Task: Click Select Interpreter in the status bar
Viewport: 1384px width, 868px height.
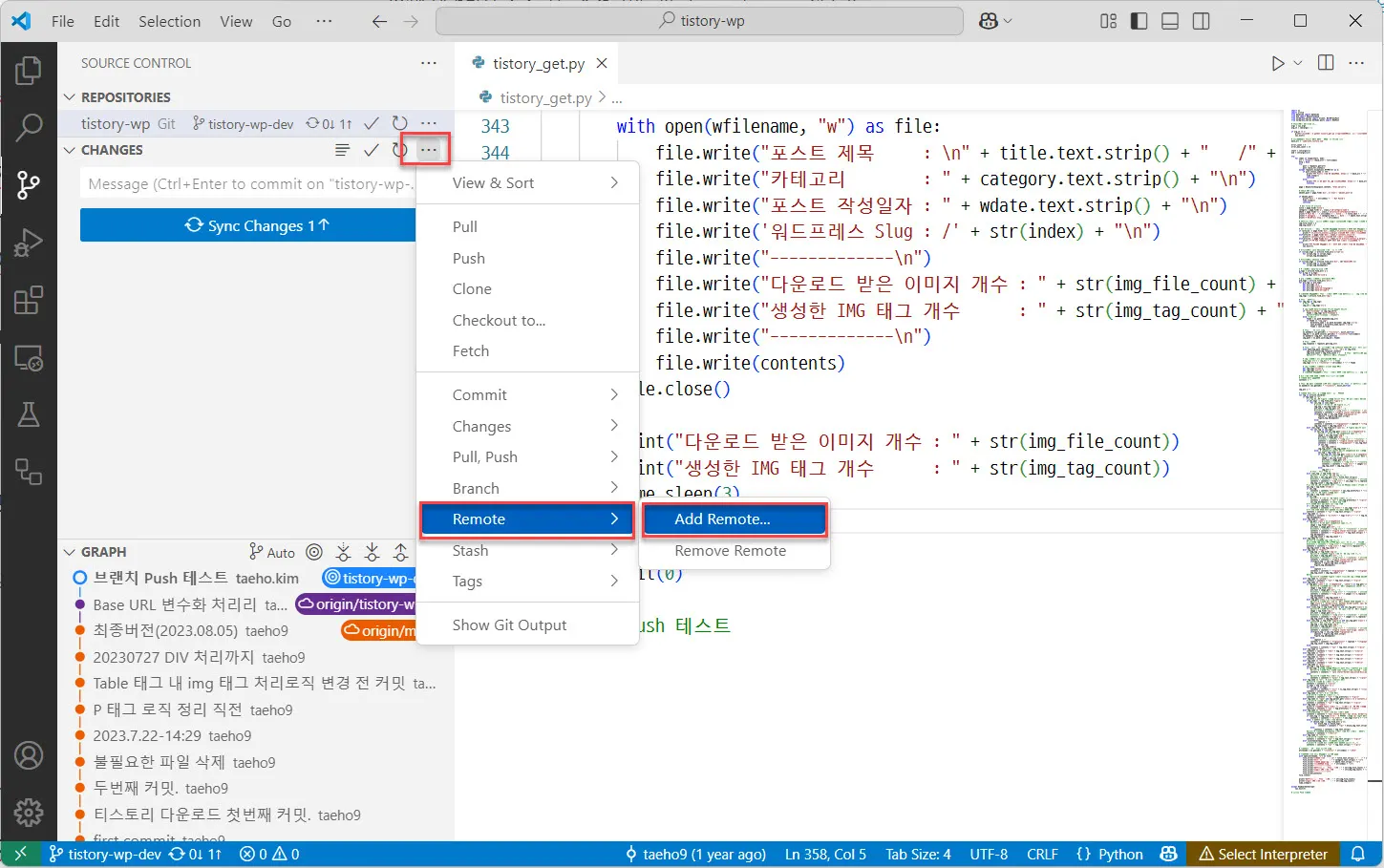Action: coord(1263,854)
